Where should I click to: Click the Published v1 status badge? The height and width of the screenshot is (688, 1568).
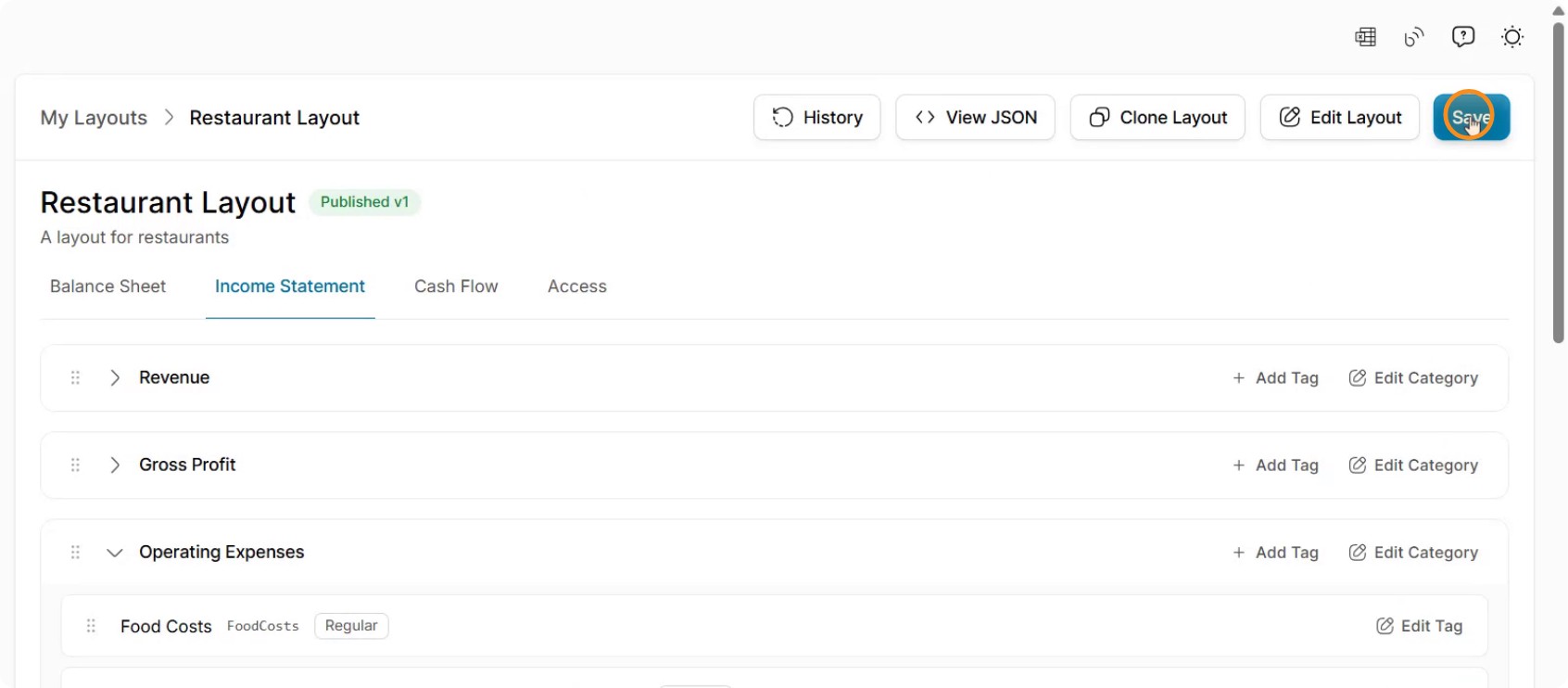(364, 202)
